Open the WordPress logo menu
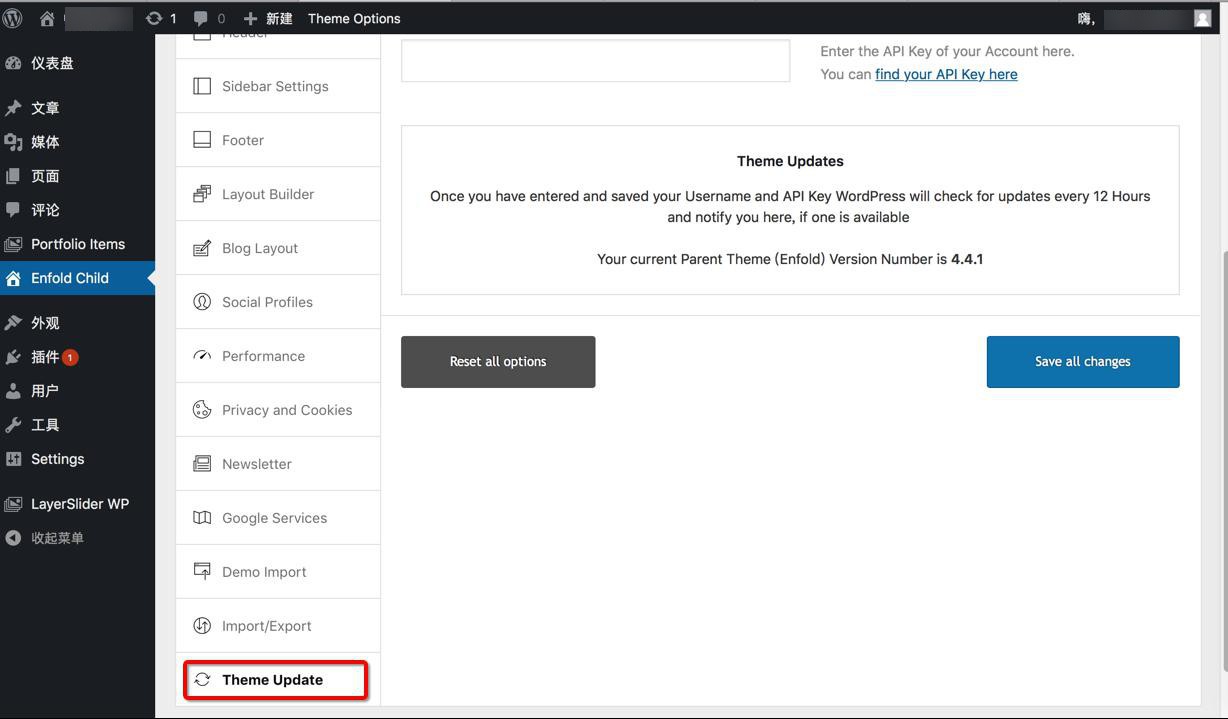Screen dimensions: 1228x719 click(13, 18)
